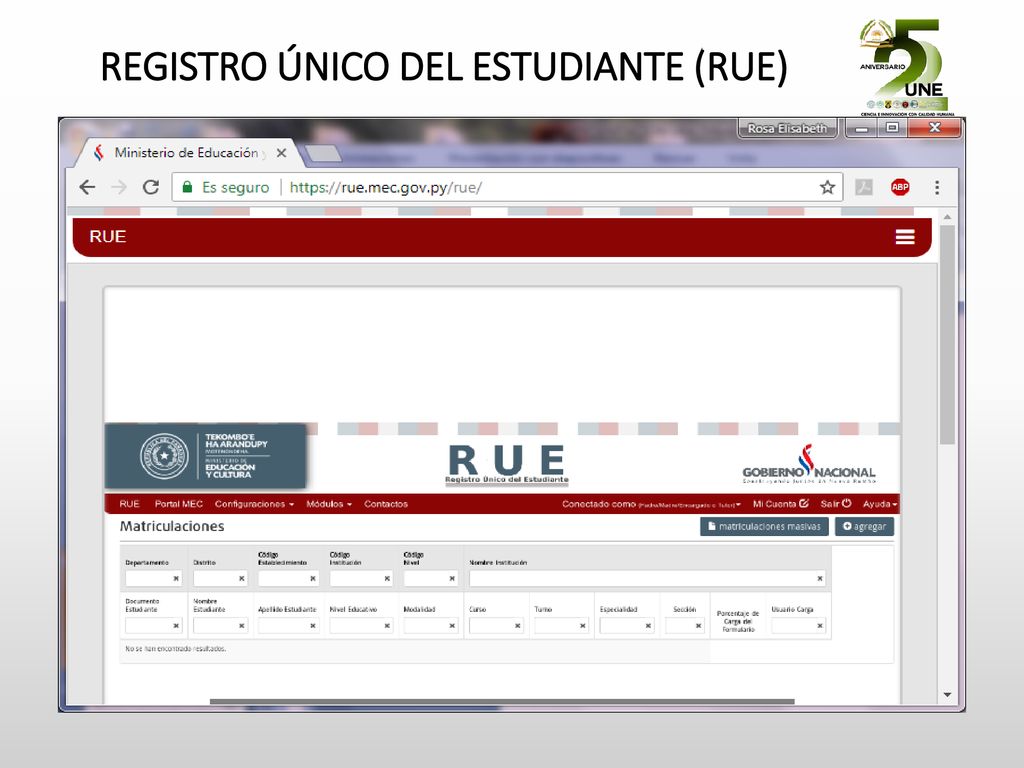Screen dimensions: 1024x768
Task: Click the Usuario Carga filter field
Action: point(798,626)
